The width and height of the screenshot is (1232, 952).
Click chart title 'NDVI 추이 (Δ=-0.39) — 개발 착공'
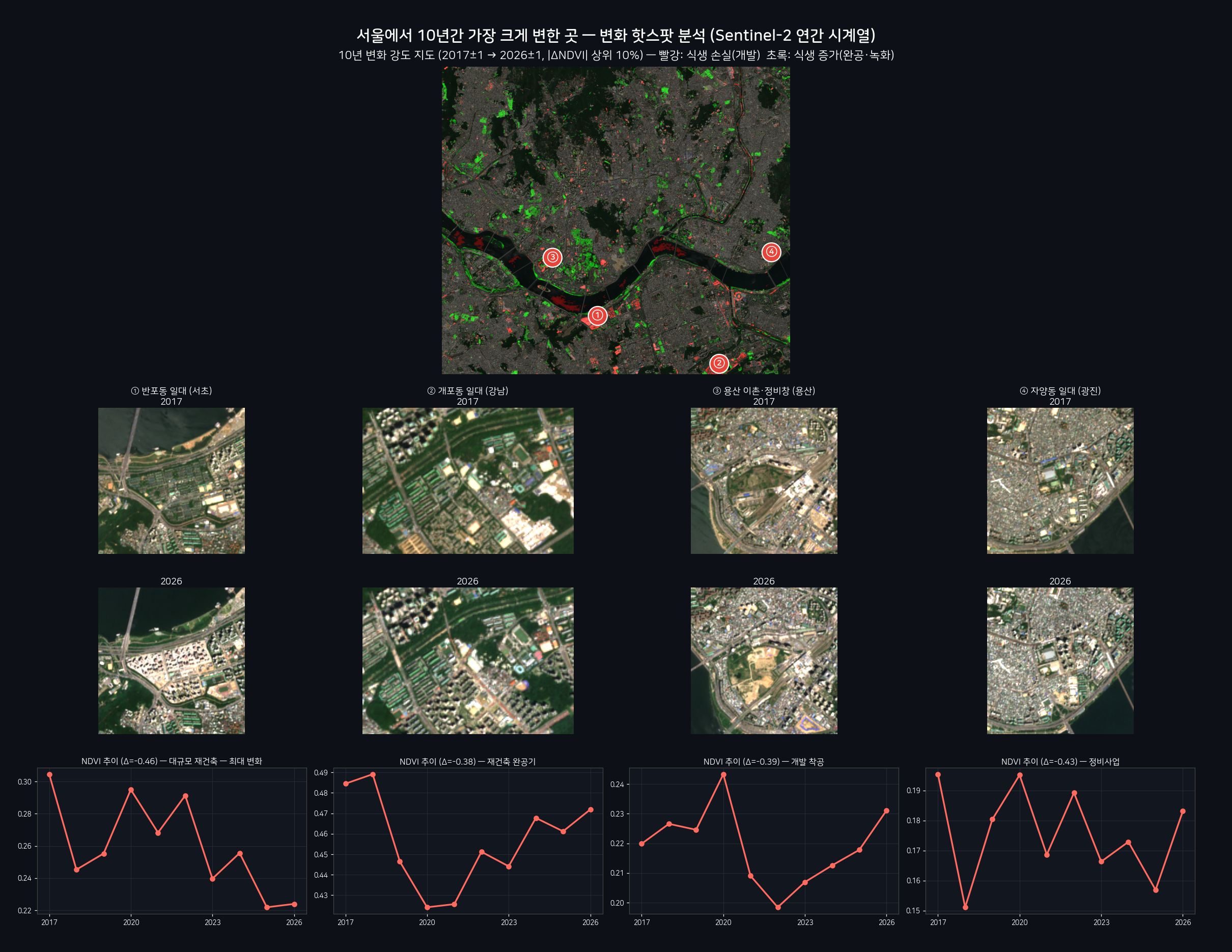pos(764,762)
